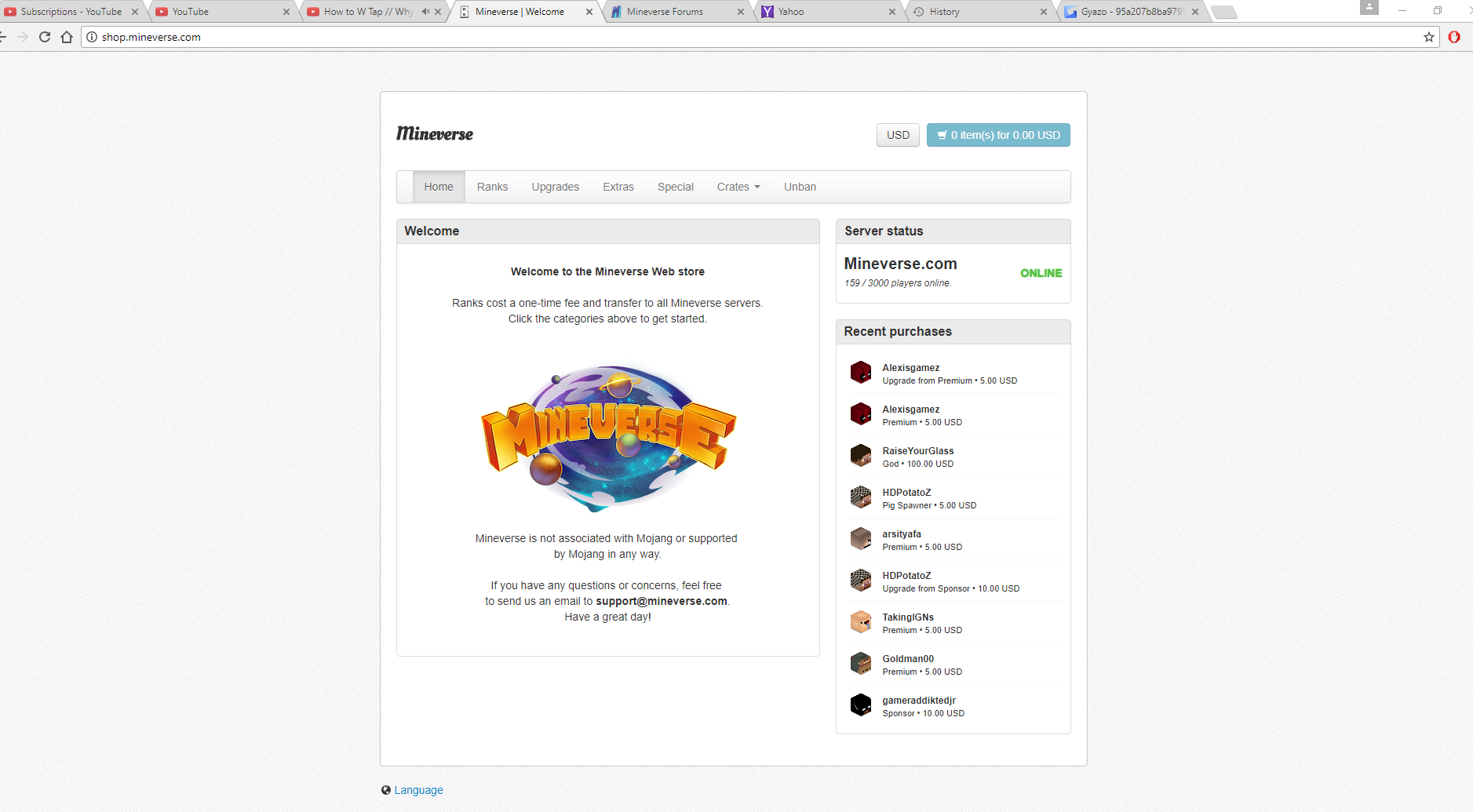Click the Recent purchases panel header
The image size is (1473, 812).
point(953,332)
